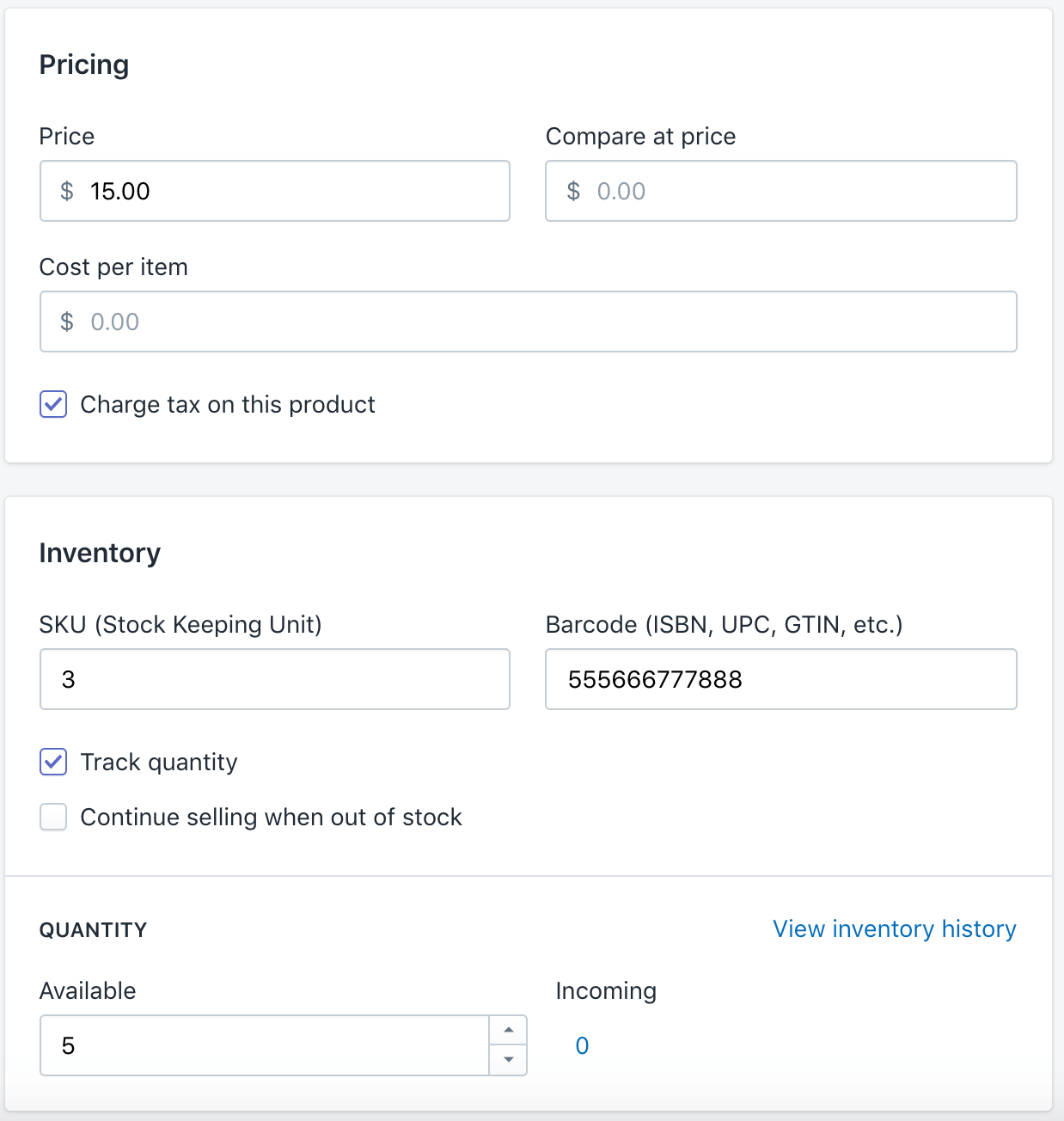
Task: Focus the Price field showing 15.00
Action: coord(275,191)
